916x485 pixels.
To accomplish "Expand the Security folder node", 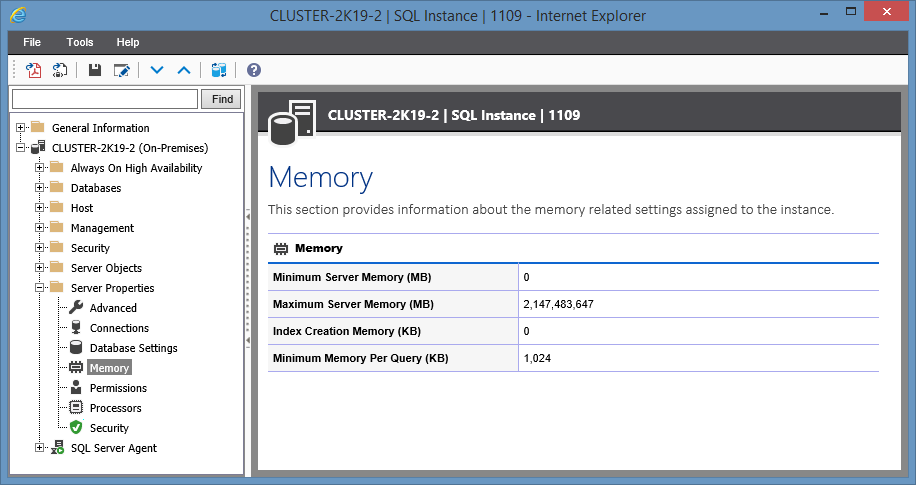I will (39, 248).
